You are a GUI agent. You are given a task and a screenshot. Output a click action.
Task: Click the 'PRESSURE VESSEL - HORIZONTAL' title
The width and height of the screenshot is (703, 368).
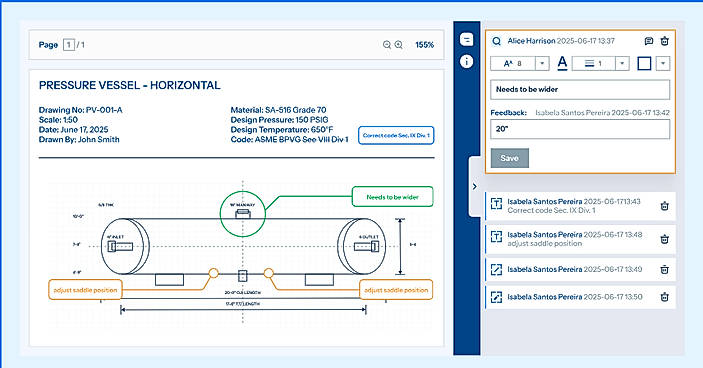(x=130, y=86)
